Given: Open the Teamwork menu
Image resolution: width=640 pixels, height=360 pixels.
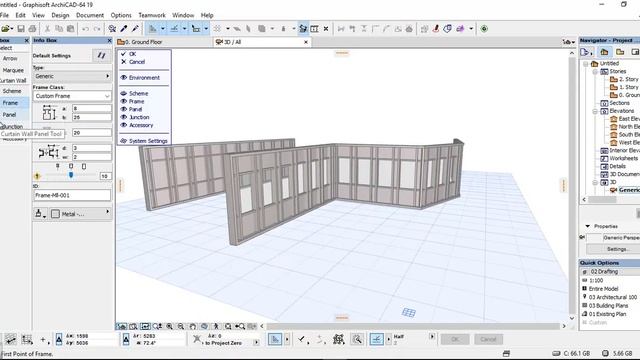Looking at the screenshot, I should coord(152,15).
